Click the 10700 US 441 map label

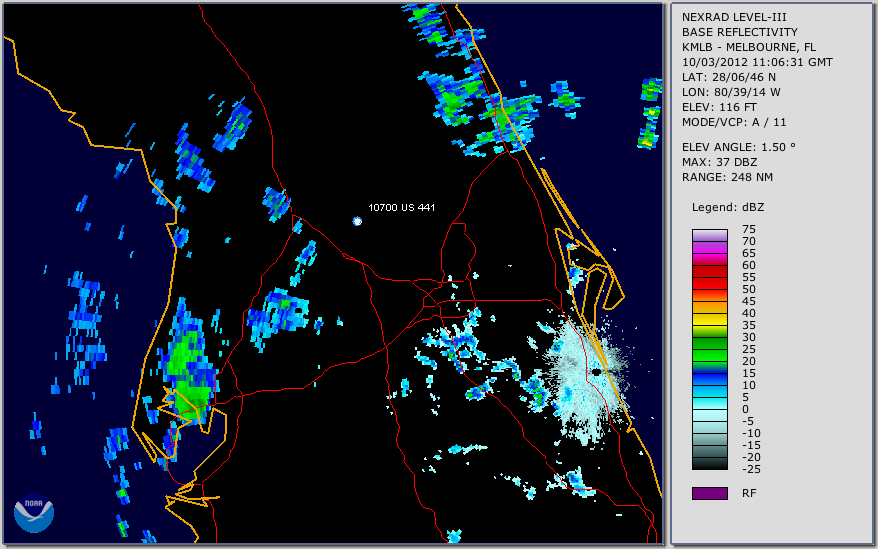[401, 207]
